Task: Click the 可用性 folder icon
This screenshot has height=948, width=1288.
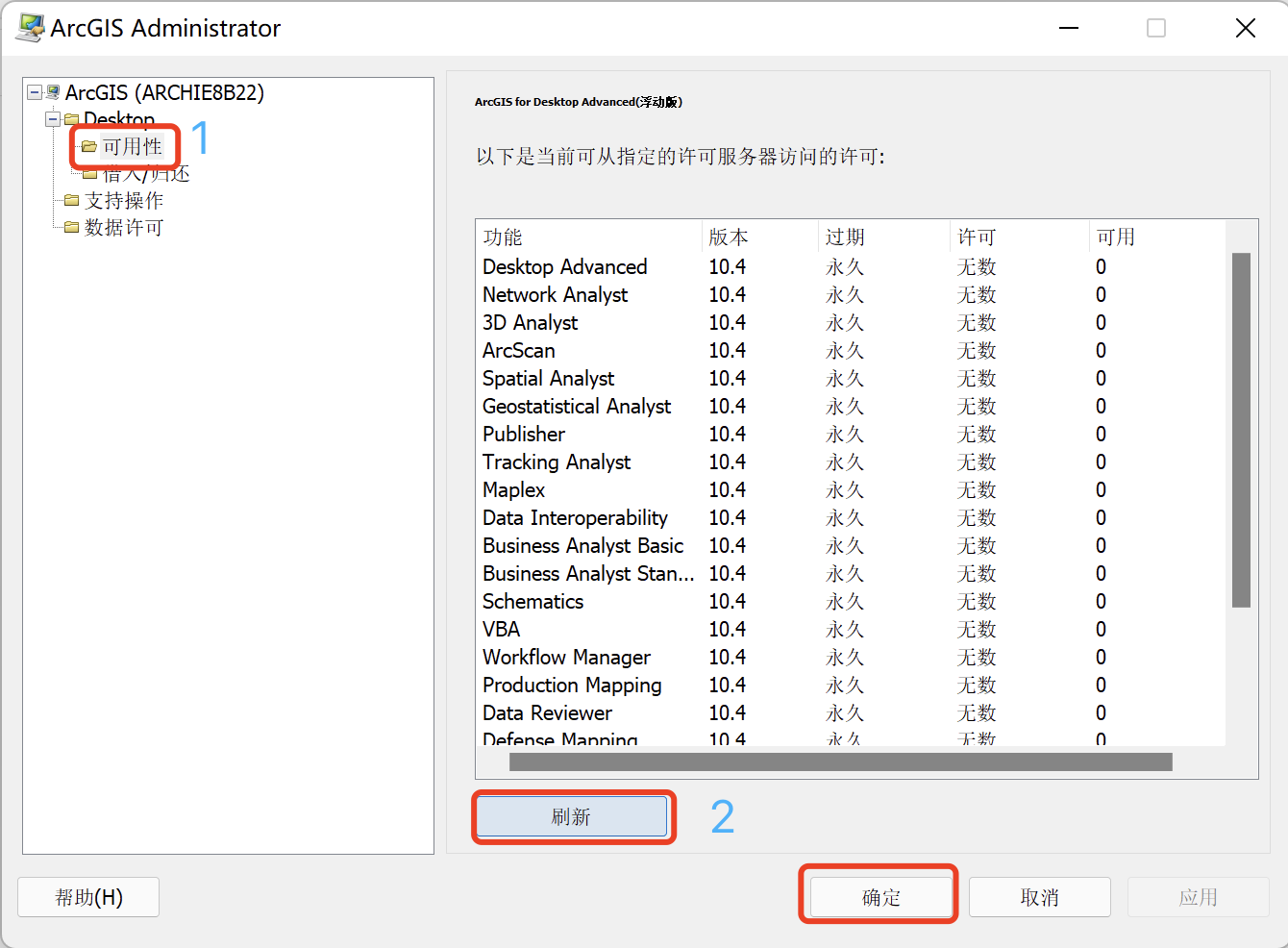Action: pos(89,146)
